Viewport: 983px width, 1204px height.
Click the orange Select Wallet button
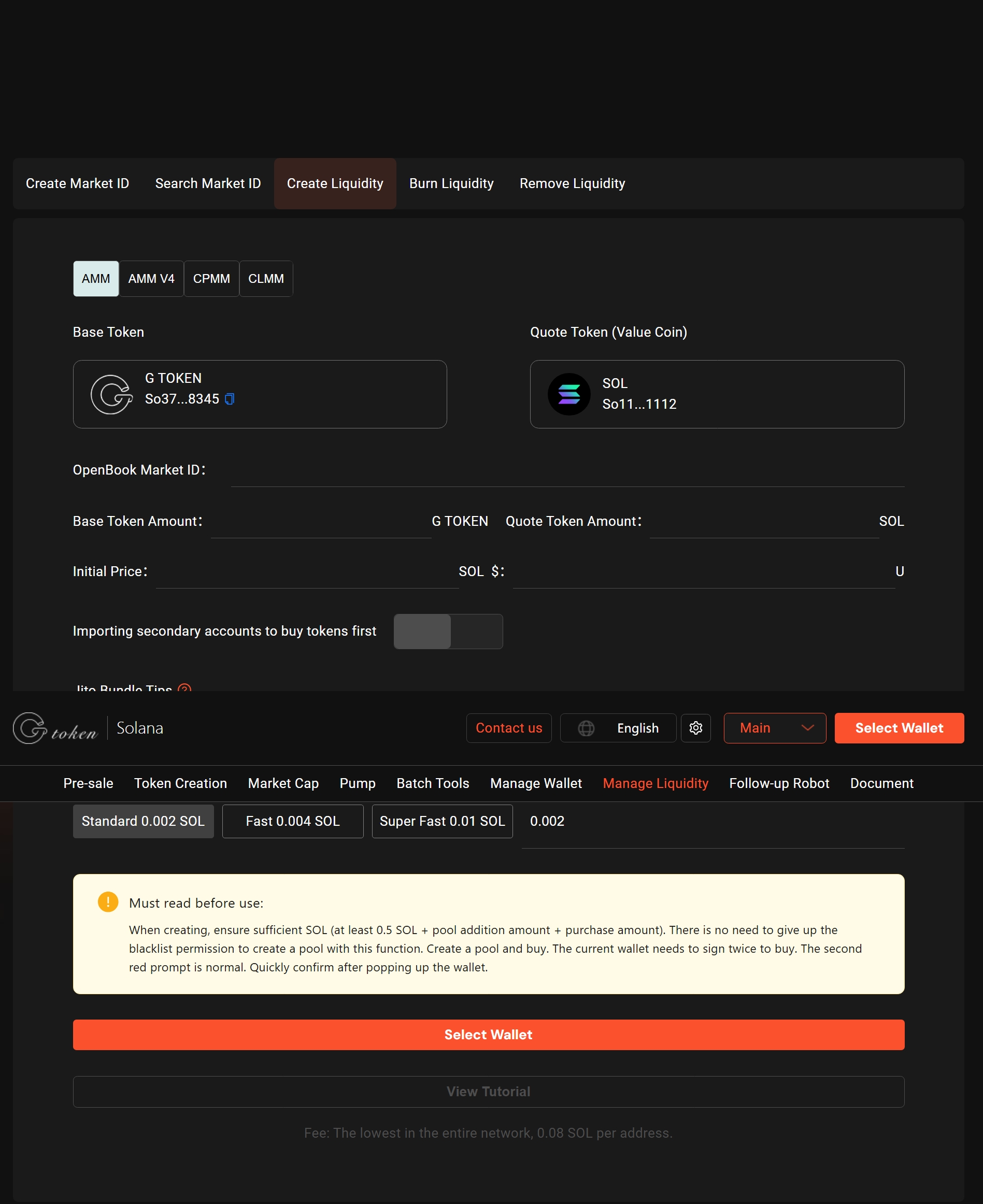pos(488,1034)
